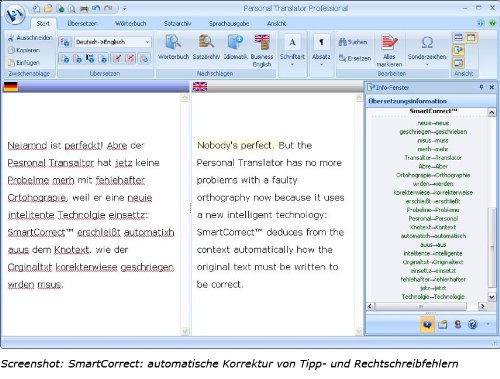This screenshot has height=379, width=500.
Task: Open the Sonderzeichen dropdown
Action: [x=427, y=50]
